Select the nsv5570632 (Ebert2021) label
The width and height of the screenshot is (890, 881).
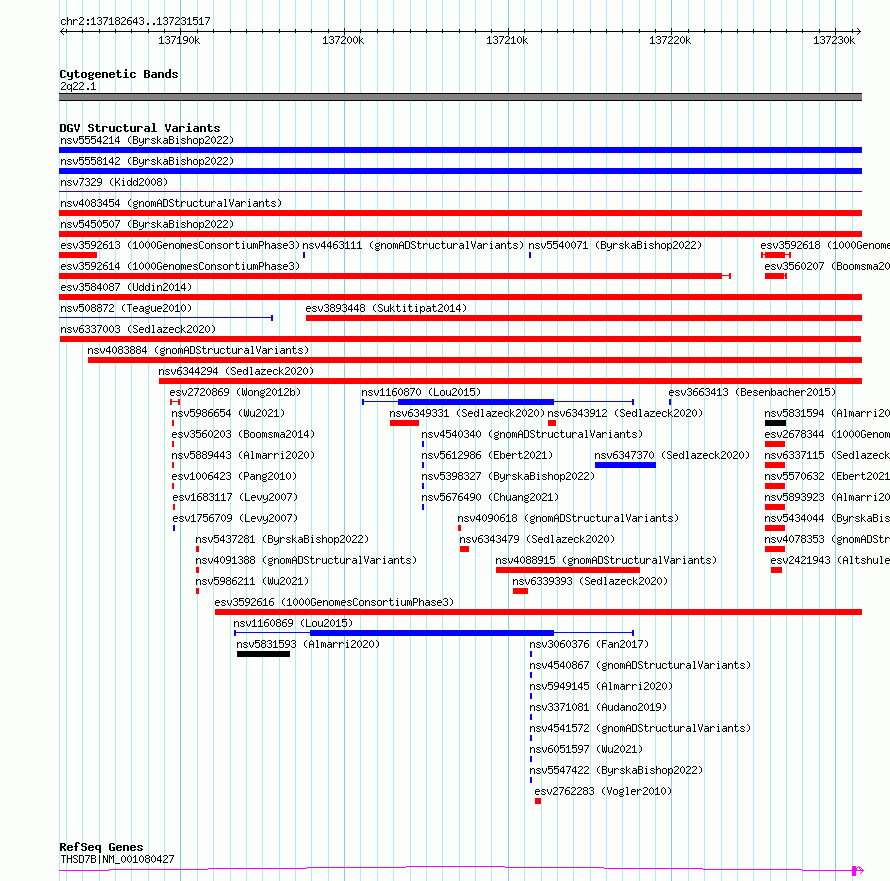(827, 476)
